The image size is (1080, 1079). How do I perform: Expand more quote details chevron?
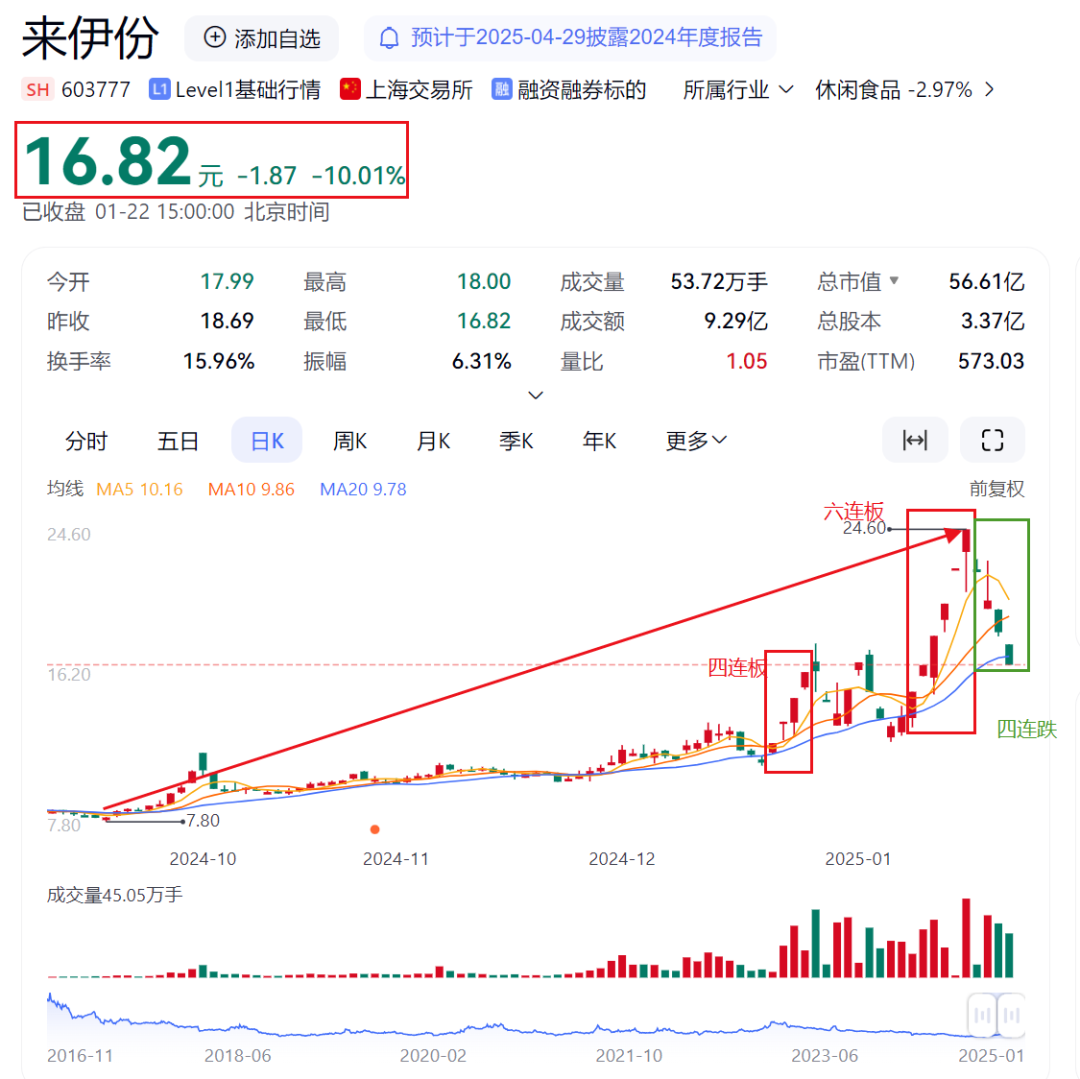(x=535, y=395)
